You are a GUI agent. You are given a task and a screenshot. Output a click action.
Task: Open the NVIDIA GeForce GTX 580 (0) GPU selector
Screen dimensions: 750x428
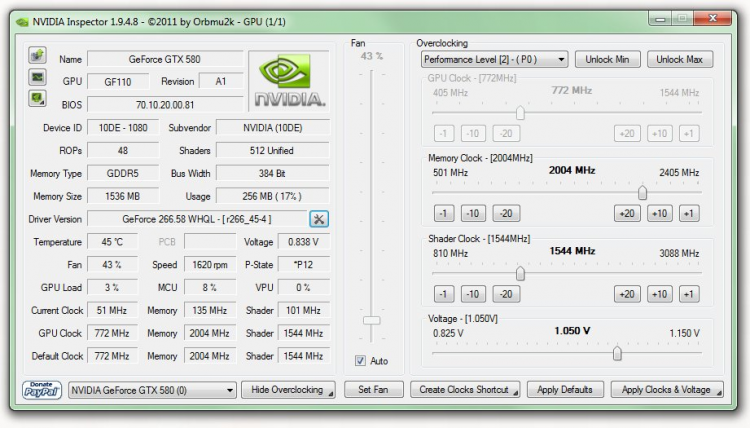pyautogui.click(x=153, y=390)
